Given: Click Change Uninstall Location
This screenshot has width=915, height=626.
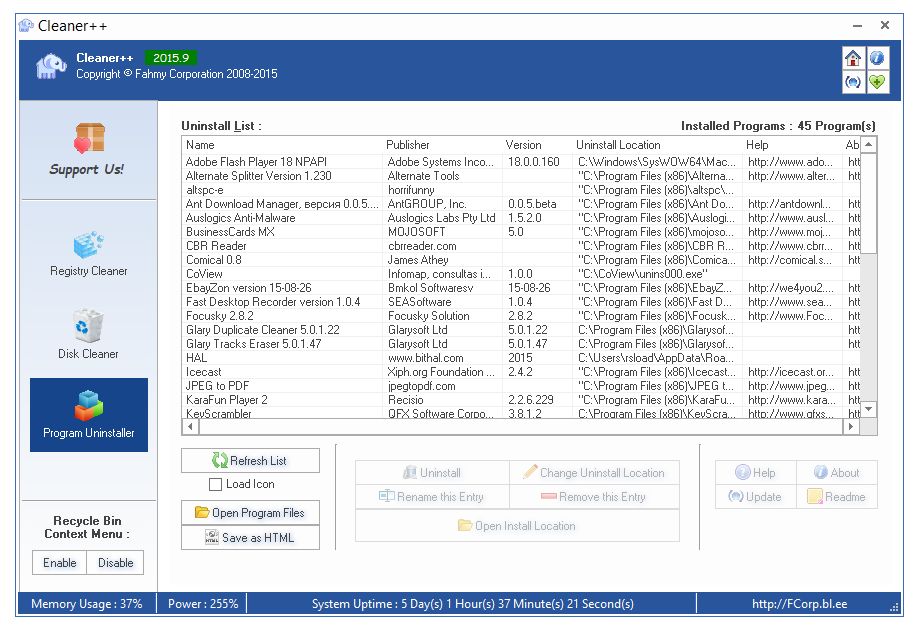Looking at the screenshot, I should coord(594,473).
